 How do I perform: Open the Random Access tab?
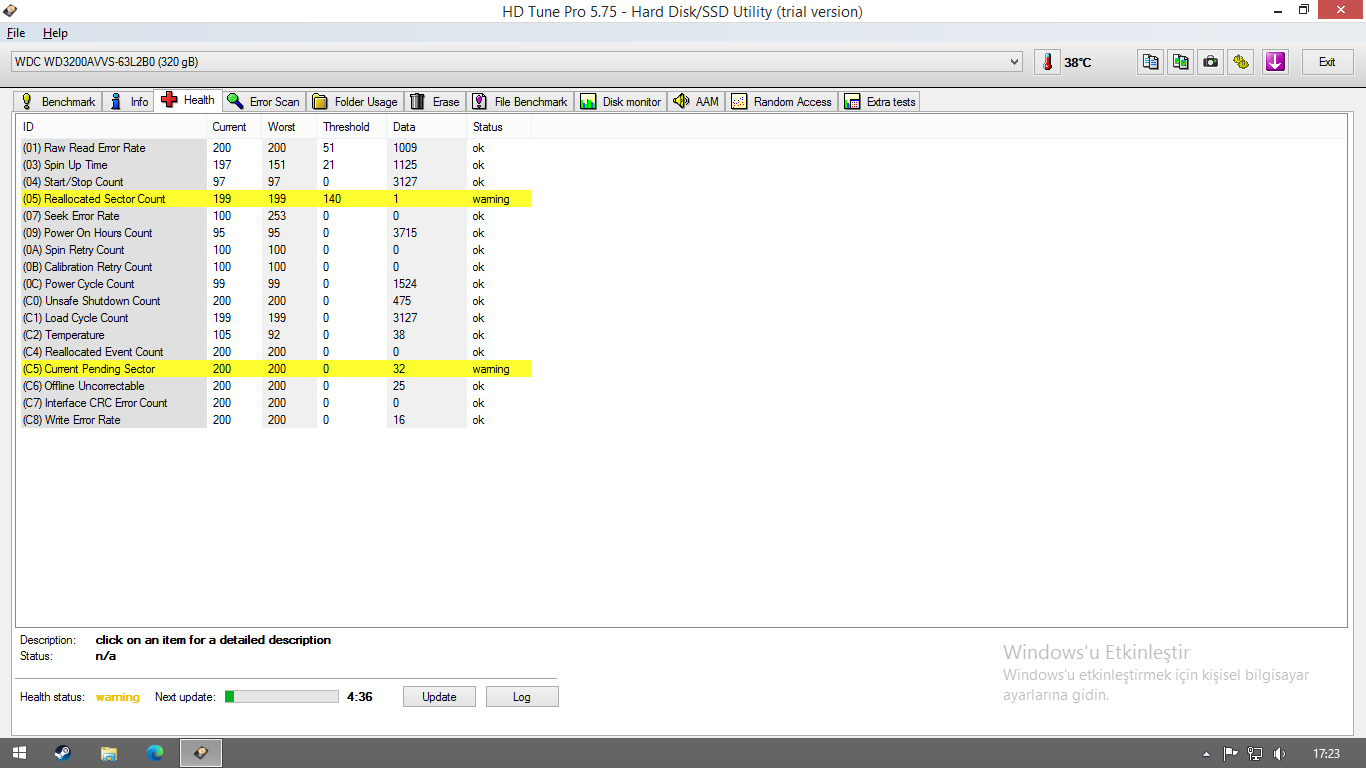click(x=782, y=101)
